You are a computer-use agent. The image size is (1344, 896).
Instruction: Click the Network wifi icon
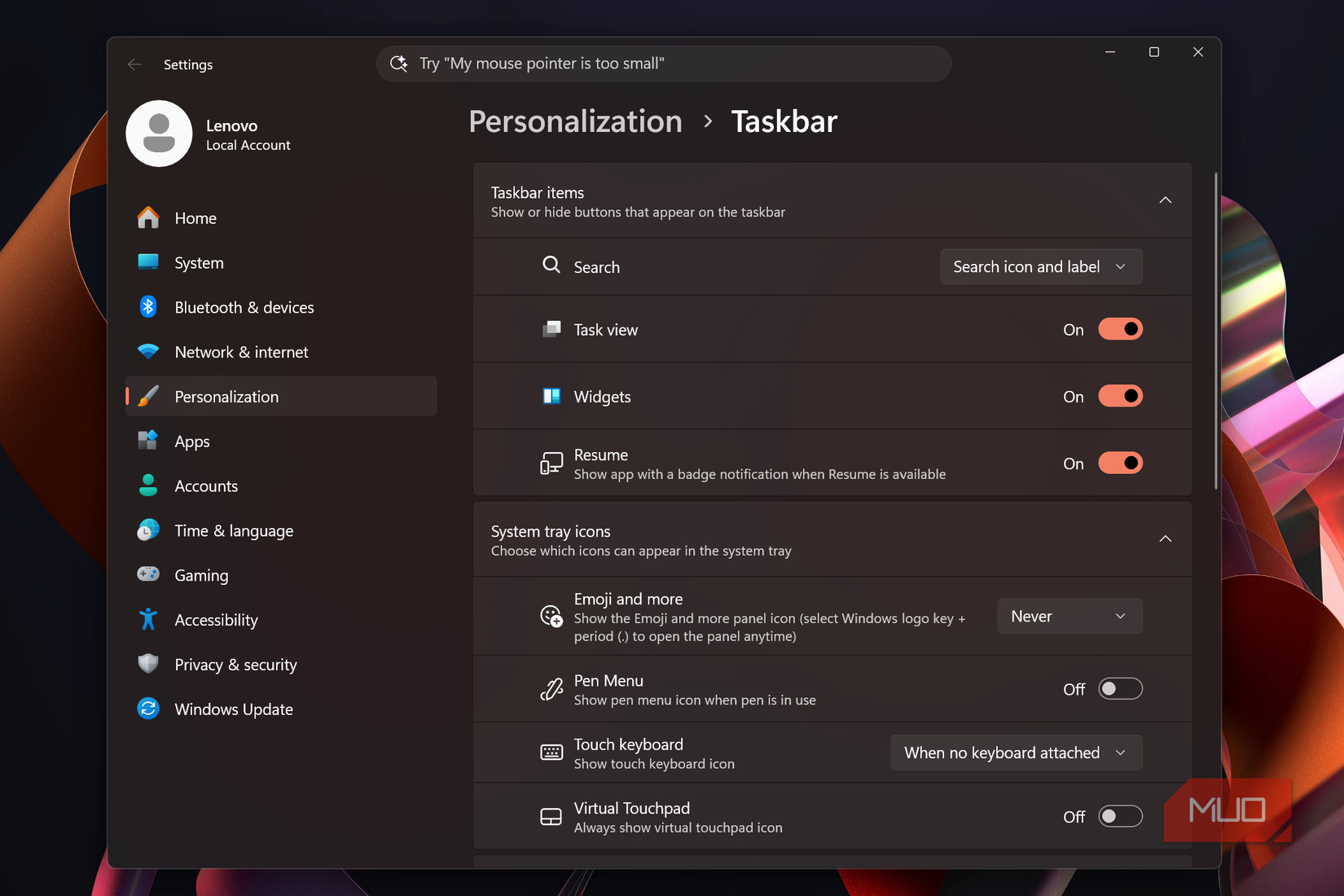pyautogui.click(x=148, y=351)
